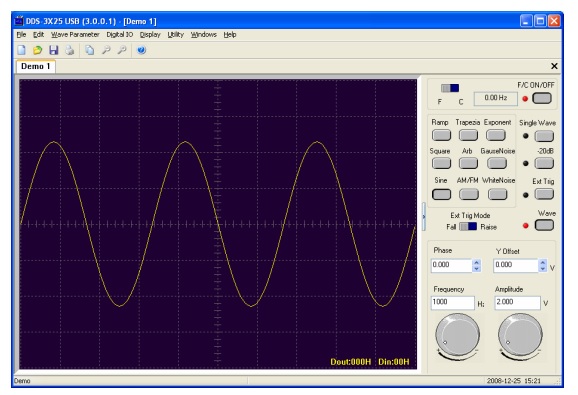578x395 pixels.
Task: Click the Print toolbar icon
Action: point(70,50)
